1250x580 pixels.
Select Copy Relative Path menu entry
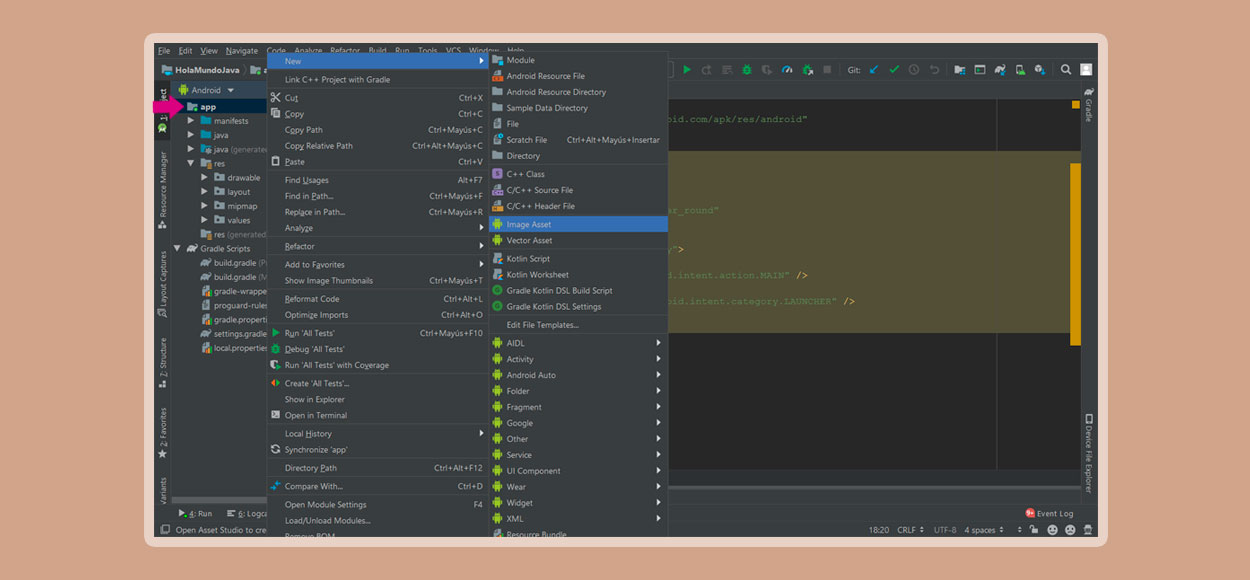377,146
